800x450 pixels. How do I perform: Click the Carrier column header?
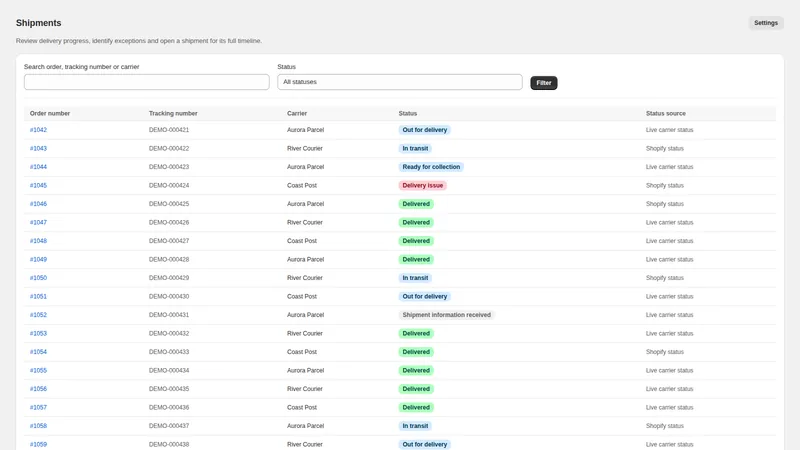[x=297, y=113]
